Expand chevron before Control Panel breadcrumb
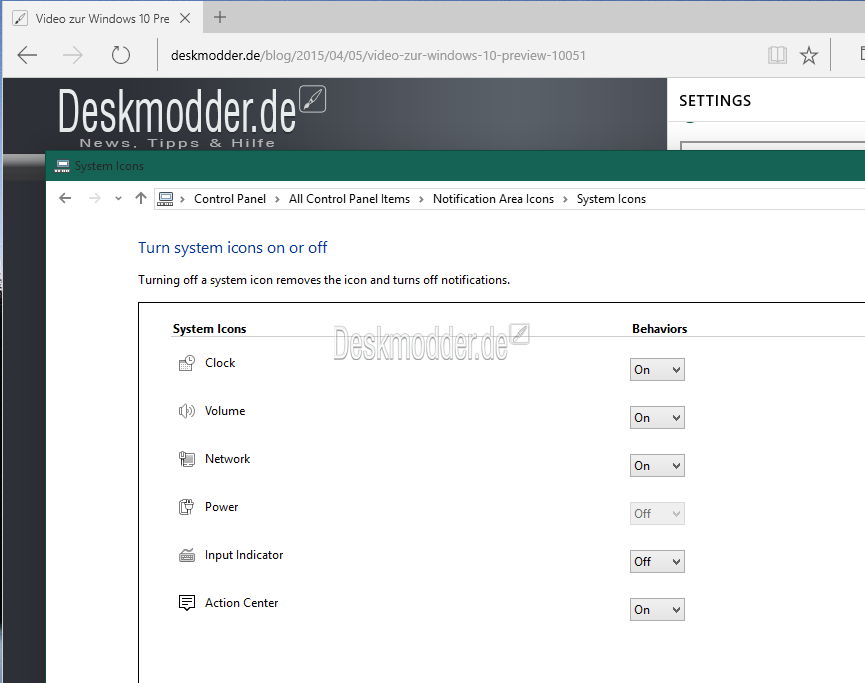The width and height of the screenshot is (865, 683). coord(182,199)
